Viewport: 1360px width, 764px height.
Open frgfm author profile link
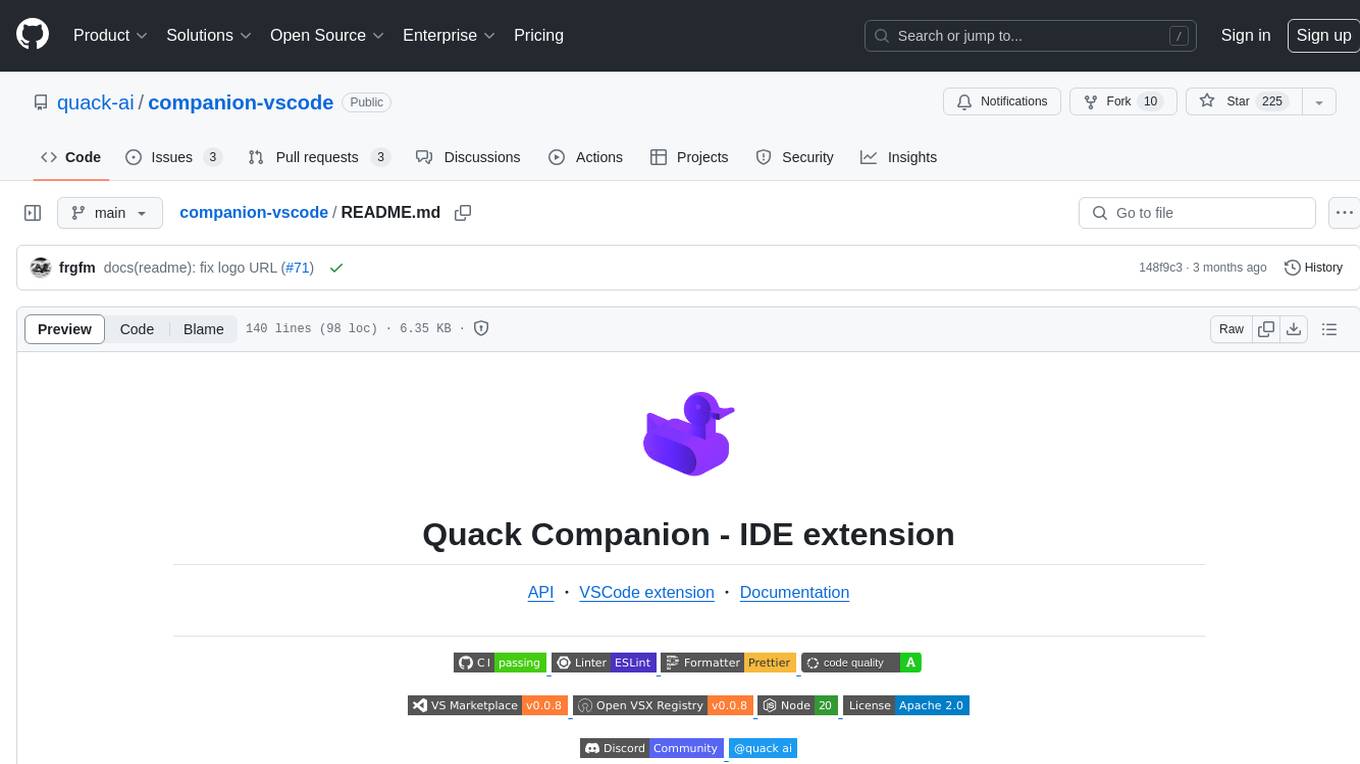(77, 268)
